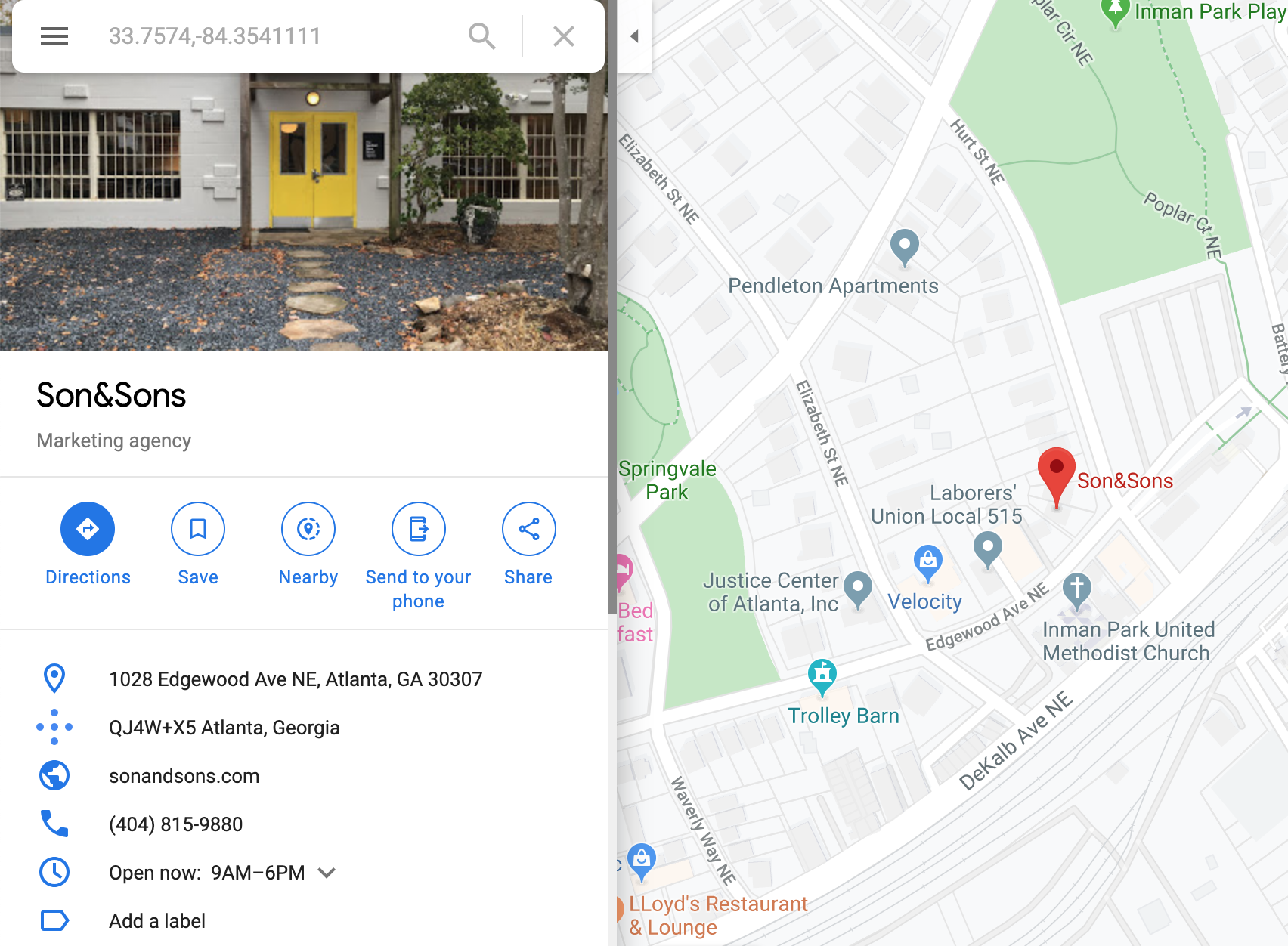Viewport: 1288px width, 946px height.
Task: Select Add a label option
Action: pyautogui.click(x=157, y=921)
